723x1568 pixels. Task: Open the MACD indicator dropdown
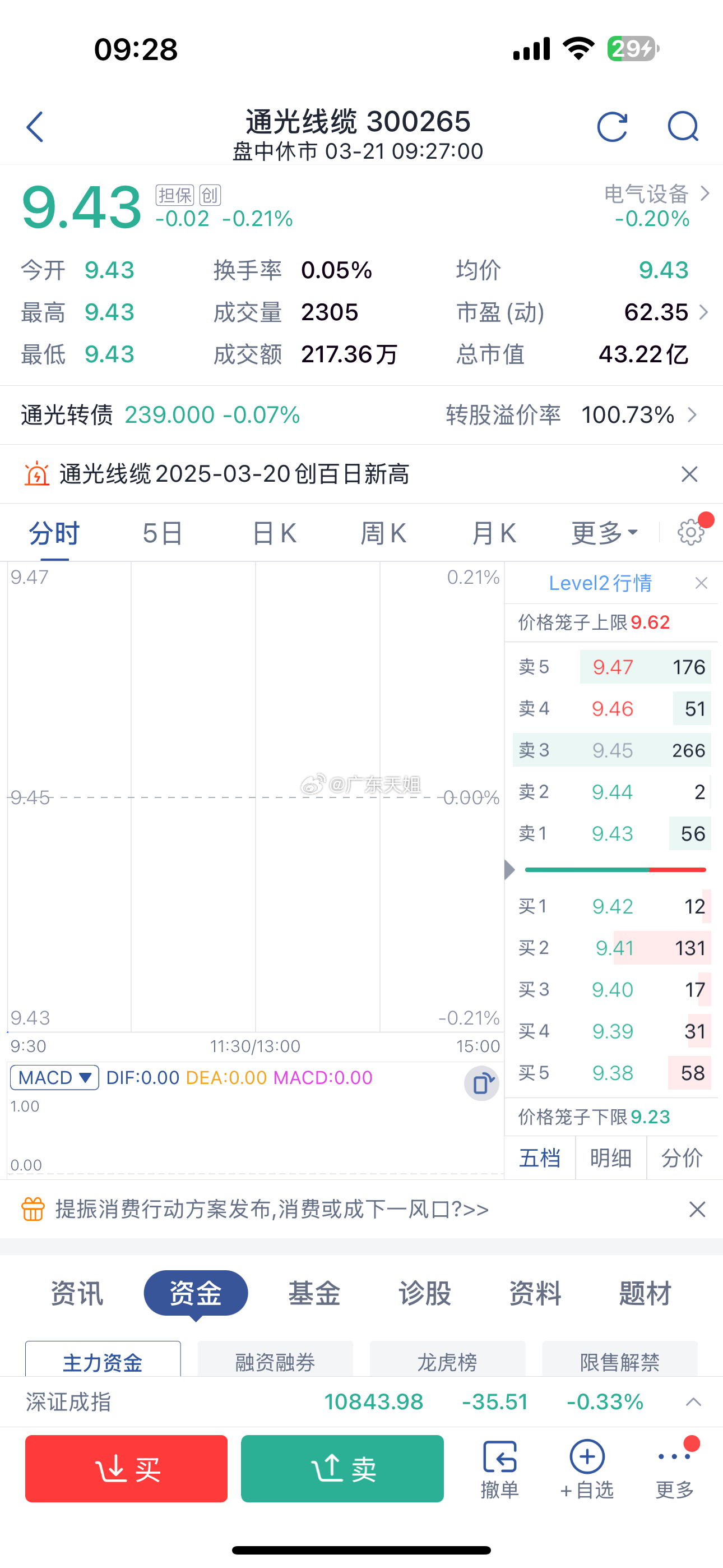tap(55, 1078)
